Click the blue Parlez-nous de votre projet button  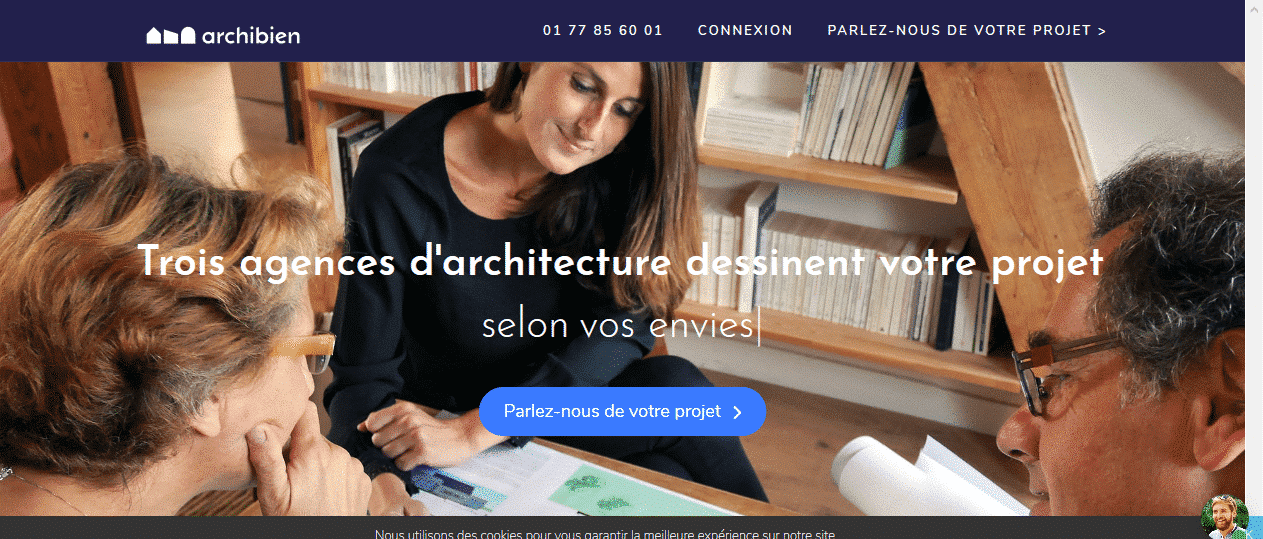[622, 411]
